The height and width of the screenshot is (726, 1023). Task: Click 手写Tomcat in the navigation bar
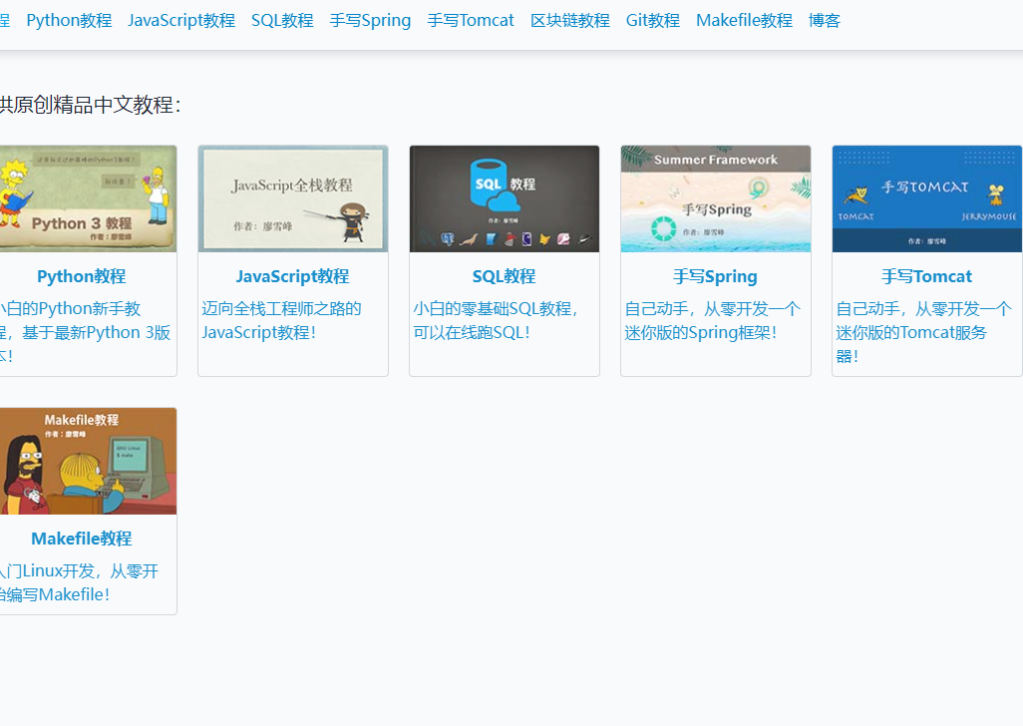click(x=470, y=20)
